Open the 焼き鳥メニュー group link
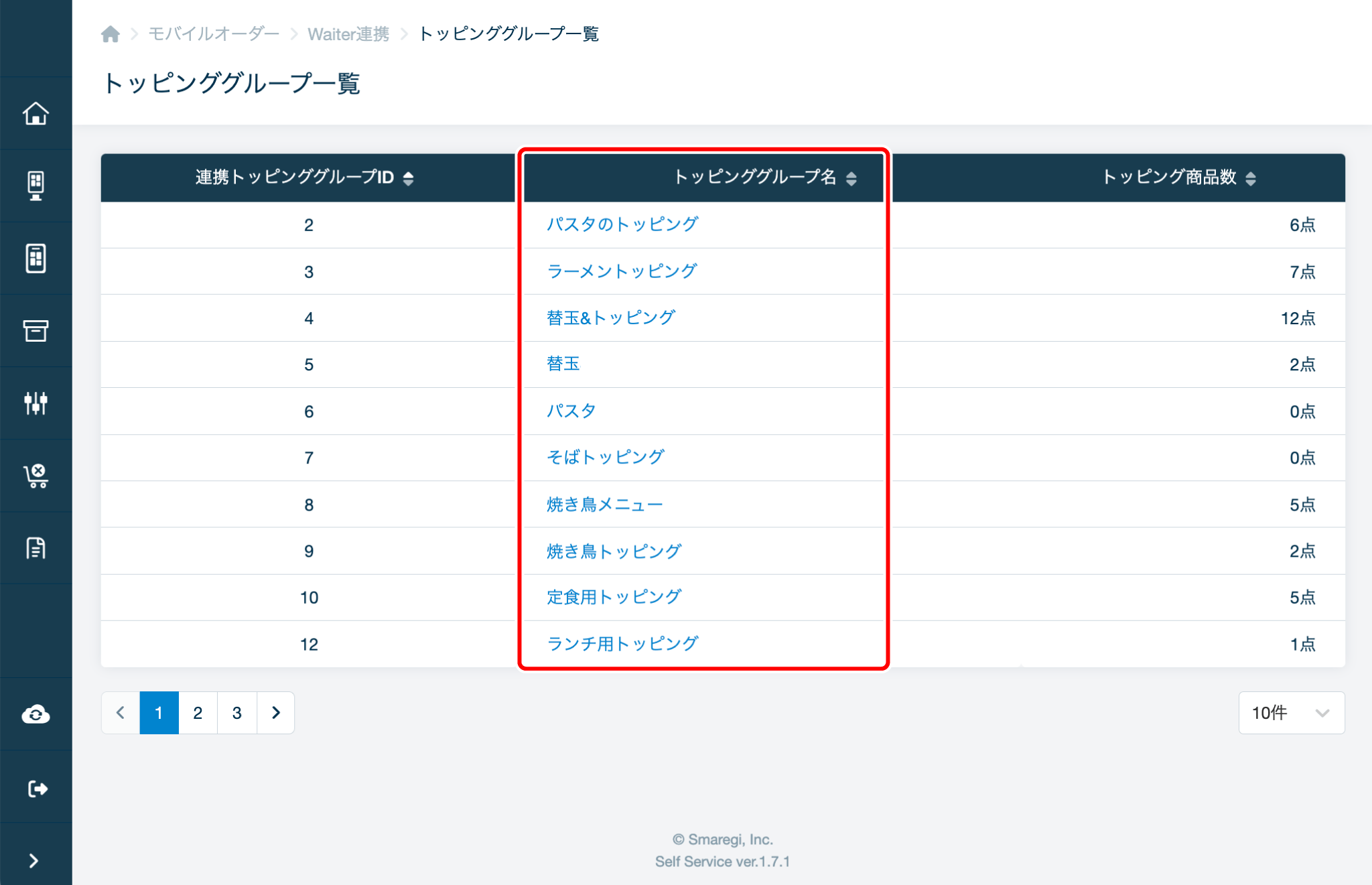The image size is (1372, 885). (x=604, y=504)
